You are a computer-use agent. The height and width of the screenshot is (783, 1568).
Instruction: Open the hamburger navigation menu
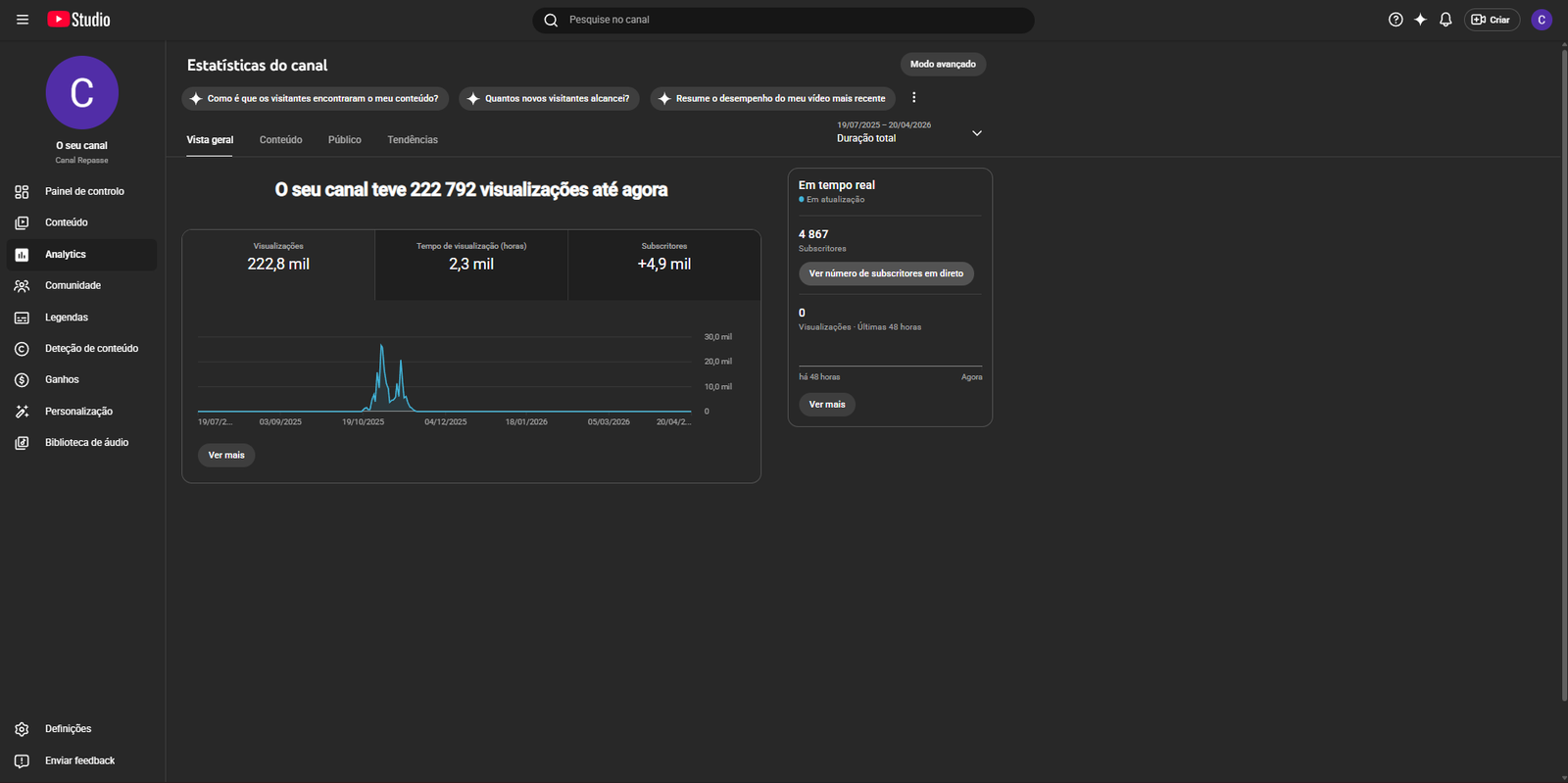click(x=23, y=20)
